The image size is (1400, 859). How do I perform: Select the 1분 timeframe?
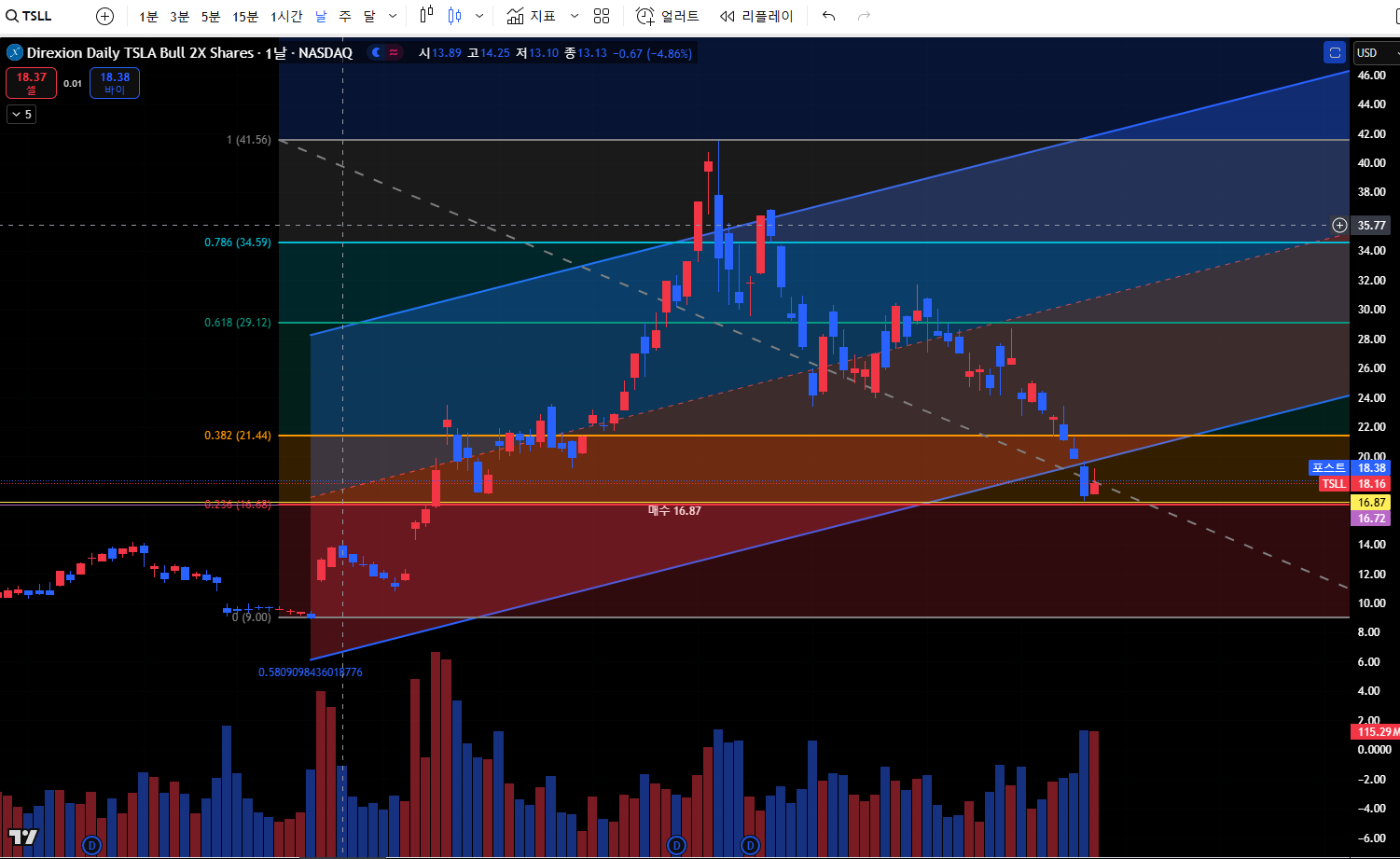pyautogui.click(x=148, y=17)
